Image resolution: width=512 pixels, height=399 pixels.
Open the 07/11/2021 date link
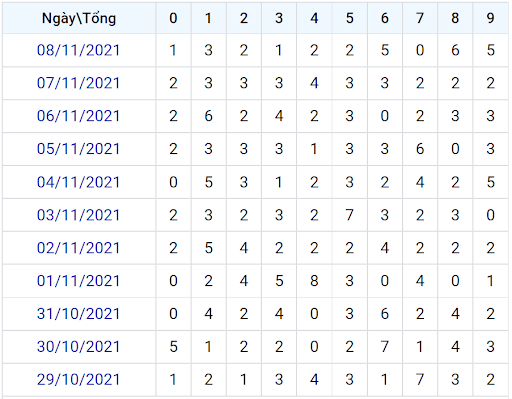78,83
